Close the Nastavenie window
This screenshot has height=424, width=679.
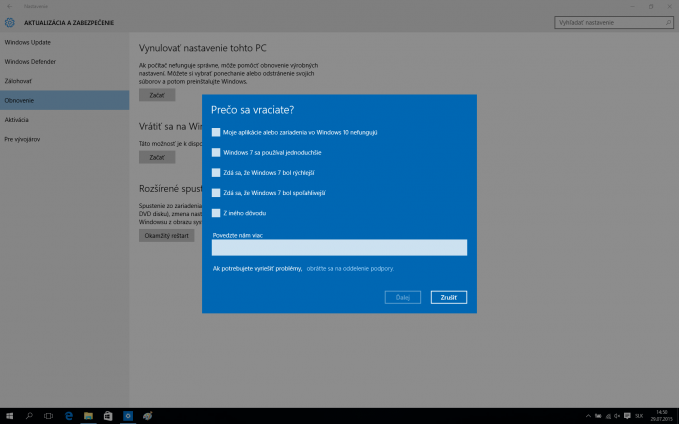point(669,6)
